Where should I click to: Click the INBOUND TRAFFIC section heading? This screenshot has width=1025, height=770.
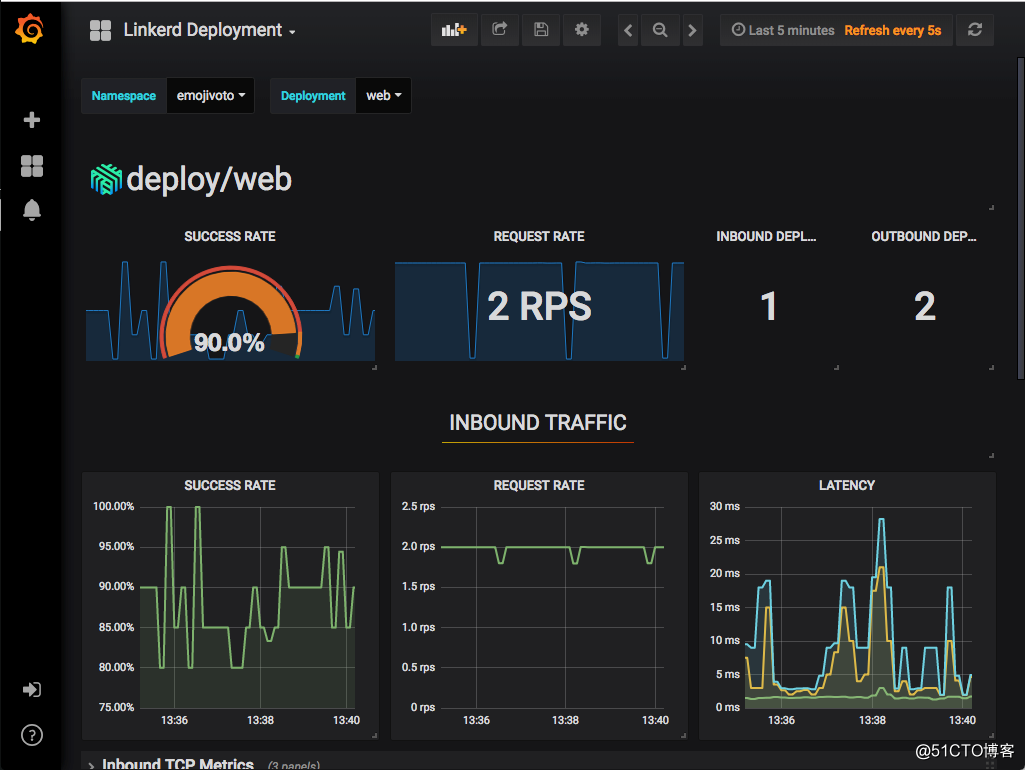coord(538,423)
